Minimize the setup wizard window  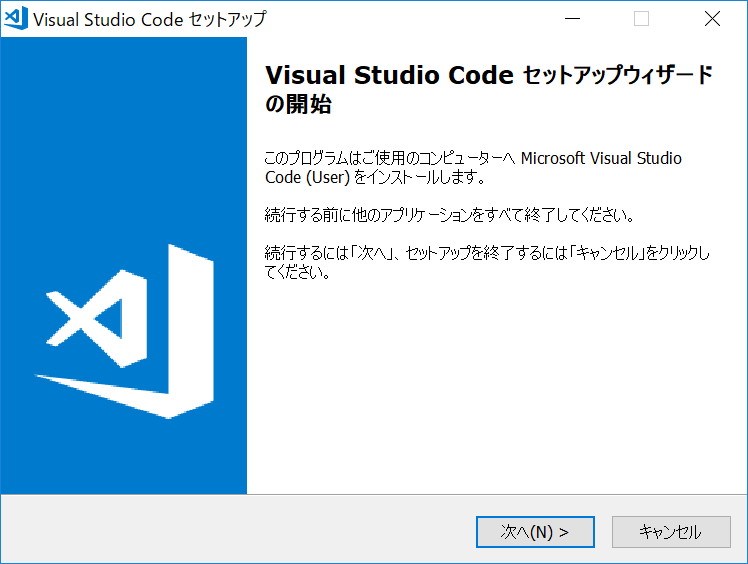point(573,19)
